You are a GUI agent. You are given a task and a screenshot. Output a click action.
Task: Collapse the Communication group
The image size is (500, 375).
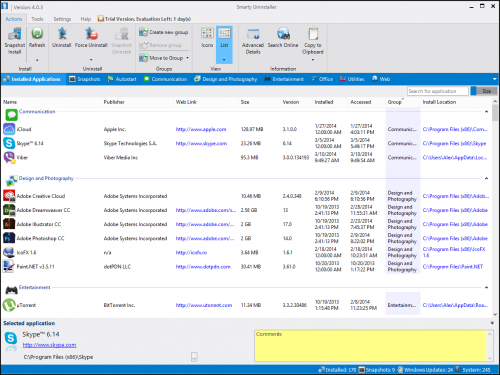[x=486, y=112]
